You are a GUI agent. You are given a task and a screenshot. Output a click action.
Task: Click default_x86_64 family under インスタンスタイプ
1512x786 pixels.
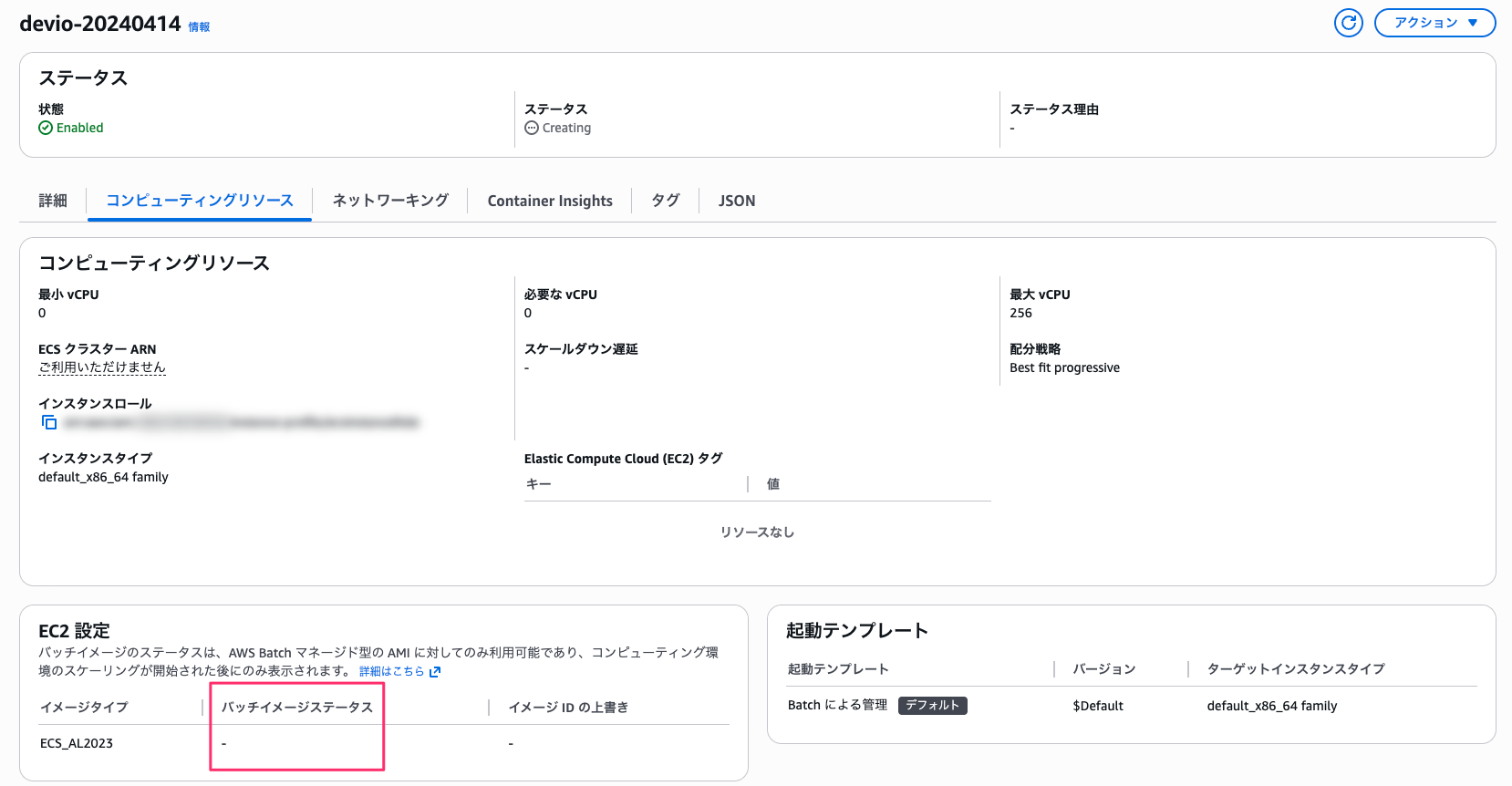[x=103, y=477]
